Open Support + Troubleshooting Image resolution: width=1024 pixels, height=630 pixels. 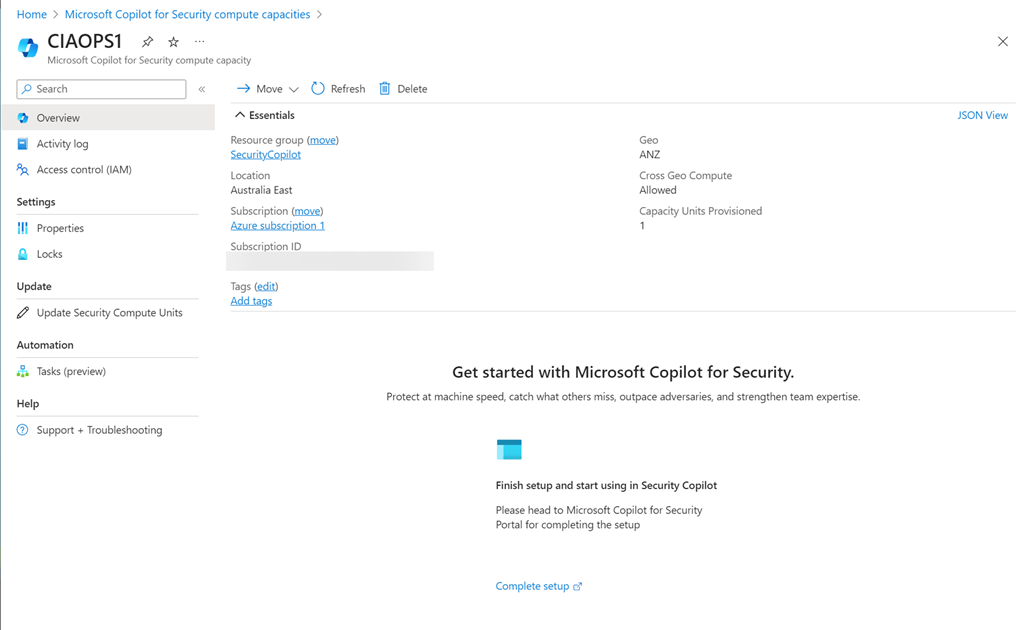[x=99, y=430]
